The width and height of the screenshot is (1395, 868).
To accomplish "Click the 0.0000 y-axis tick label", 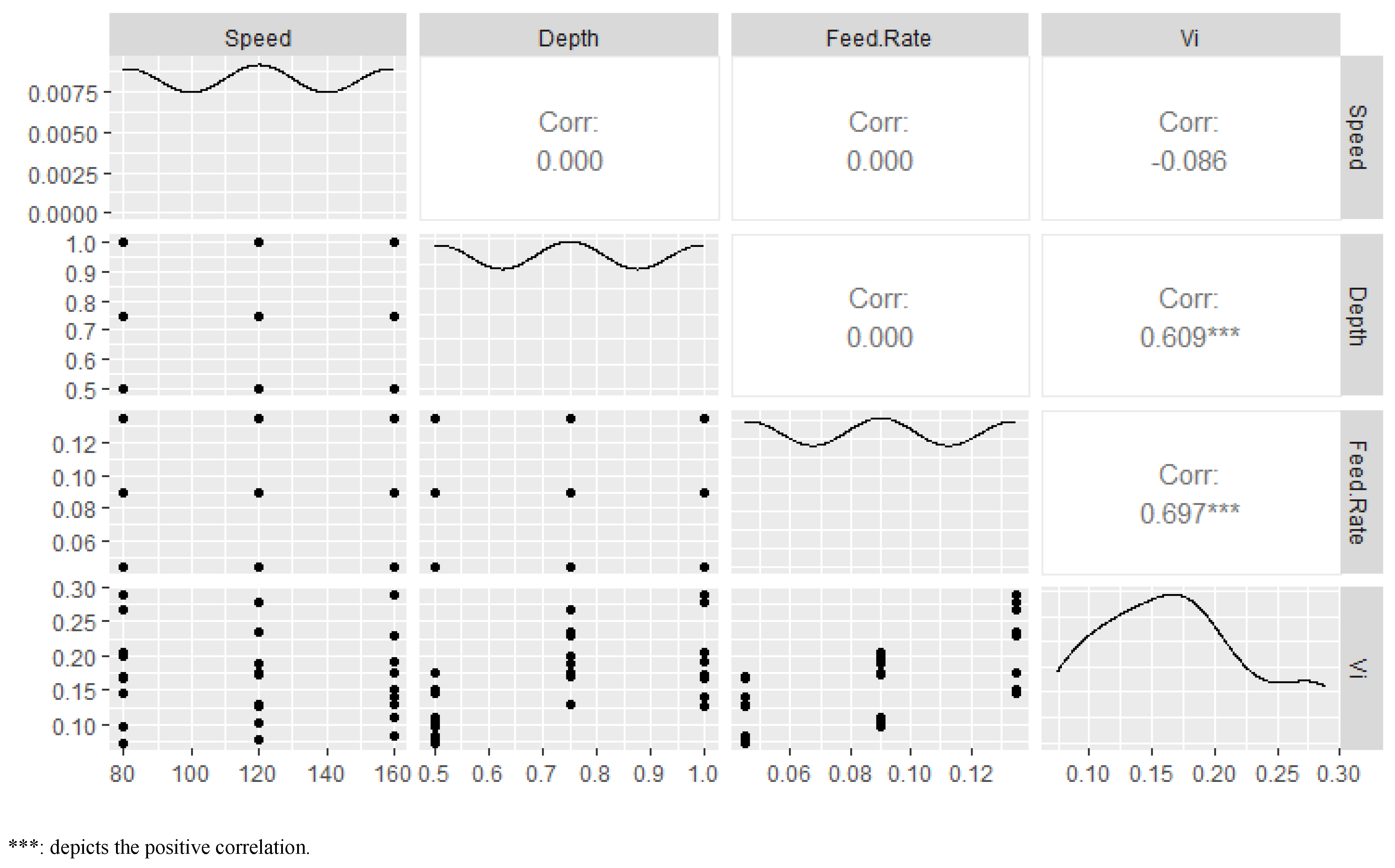I will pos(63,215).
